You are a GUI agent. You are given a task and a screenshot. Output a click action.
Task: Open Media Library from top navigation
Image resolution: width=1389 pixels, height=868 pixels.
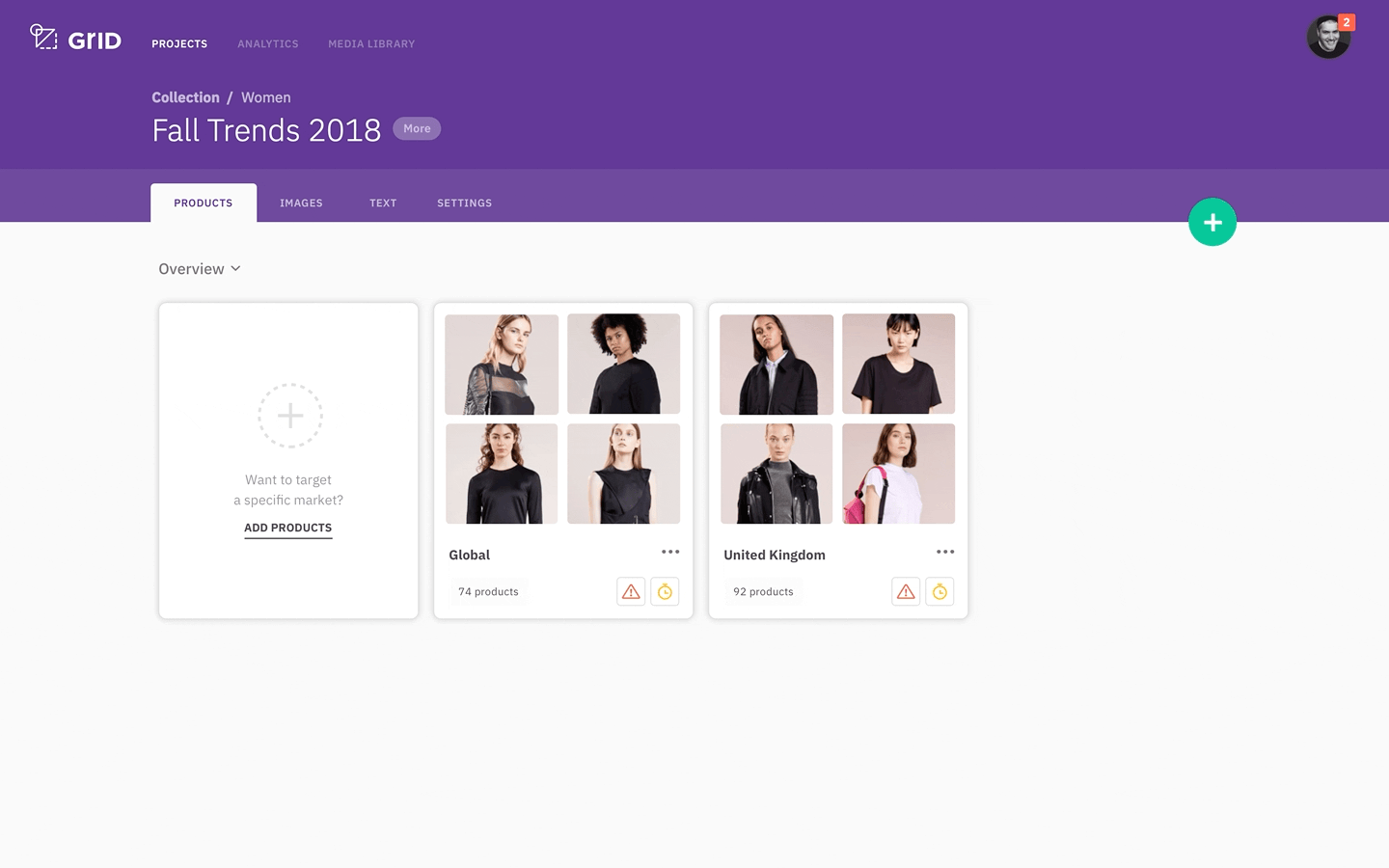click(371, 43)
